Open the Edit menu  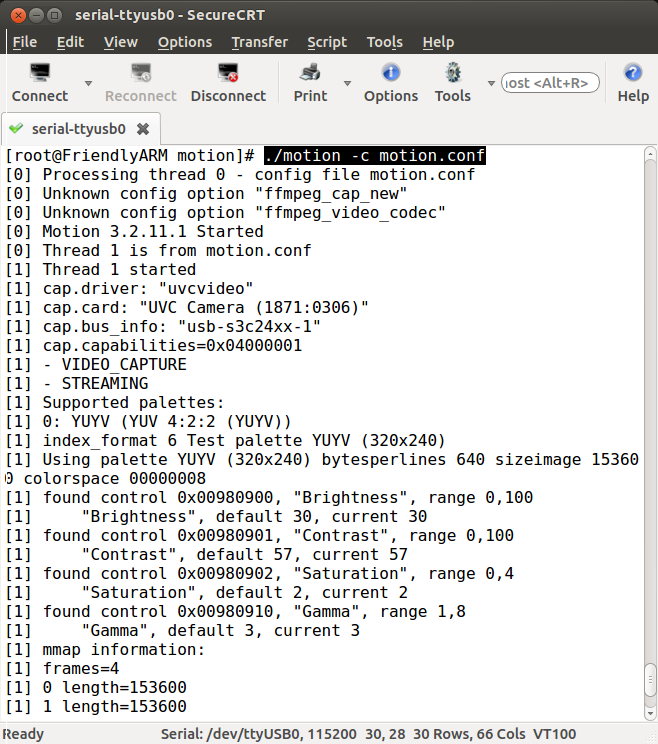pos(70,42)
